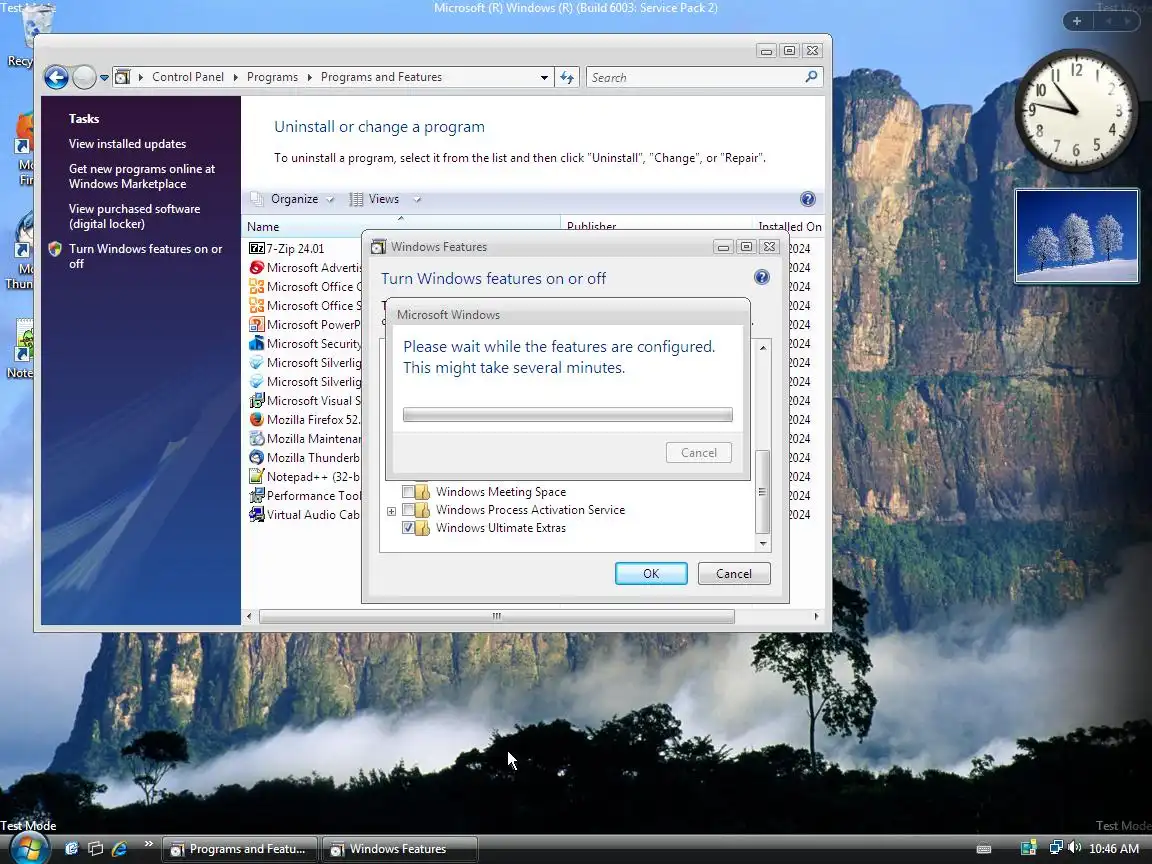Open View installed updates task

click(x=127, y=144)
